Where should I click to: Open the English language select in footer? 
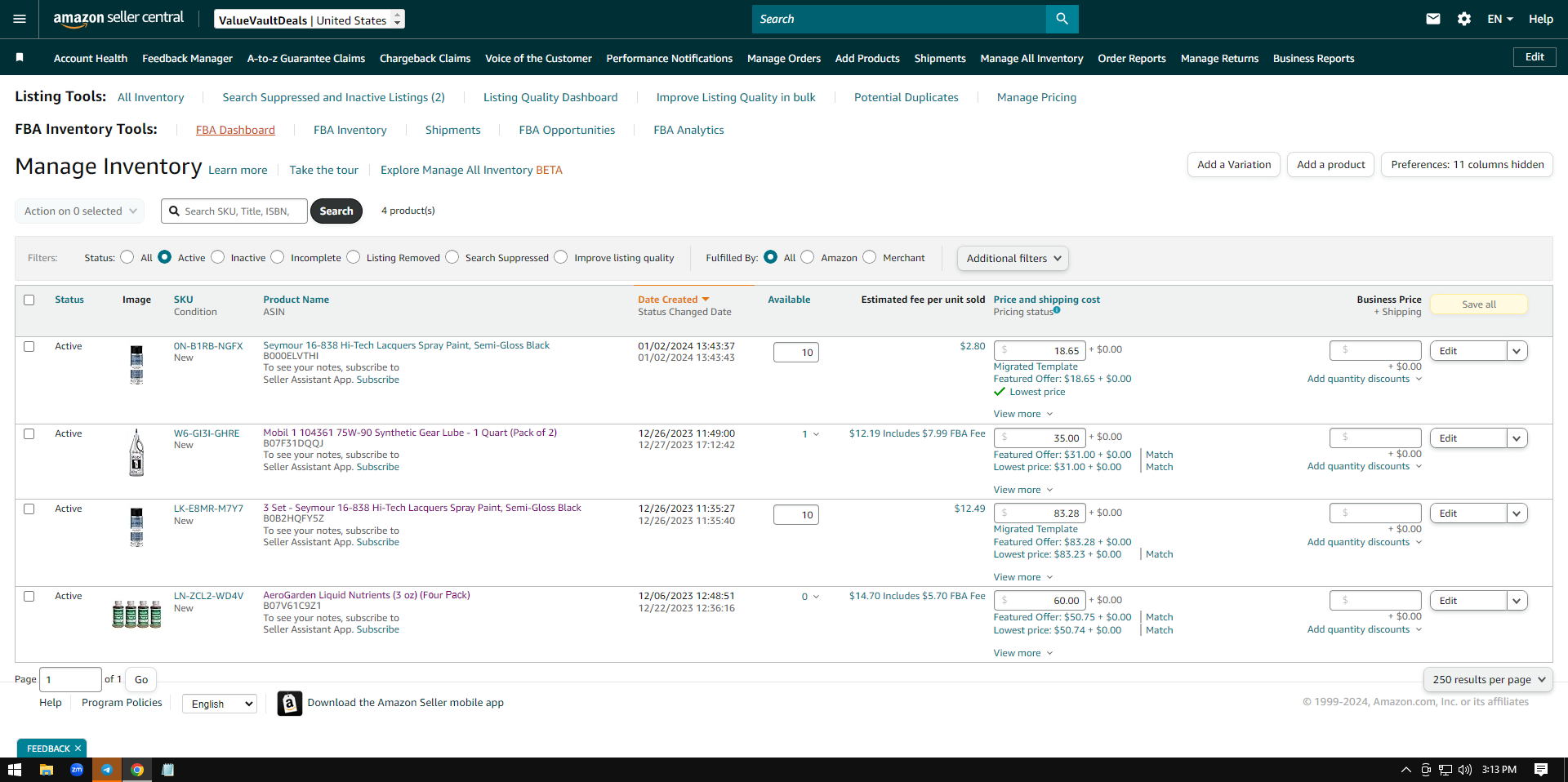click(x=219, y=704)
